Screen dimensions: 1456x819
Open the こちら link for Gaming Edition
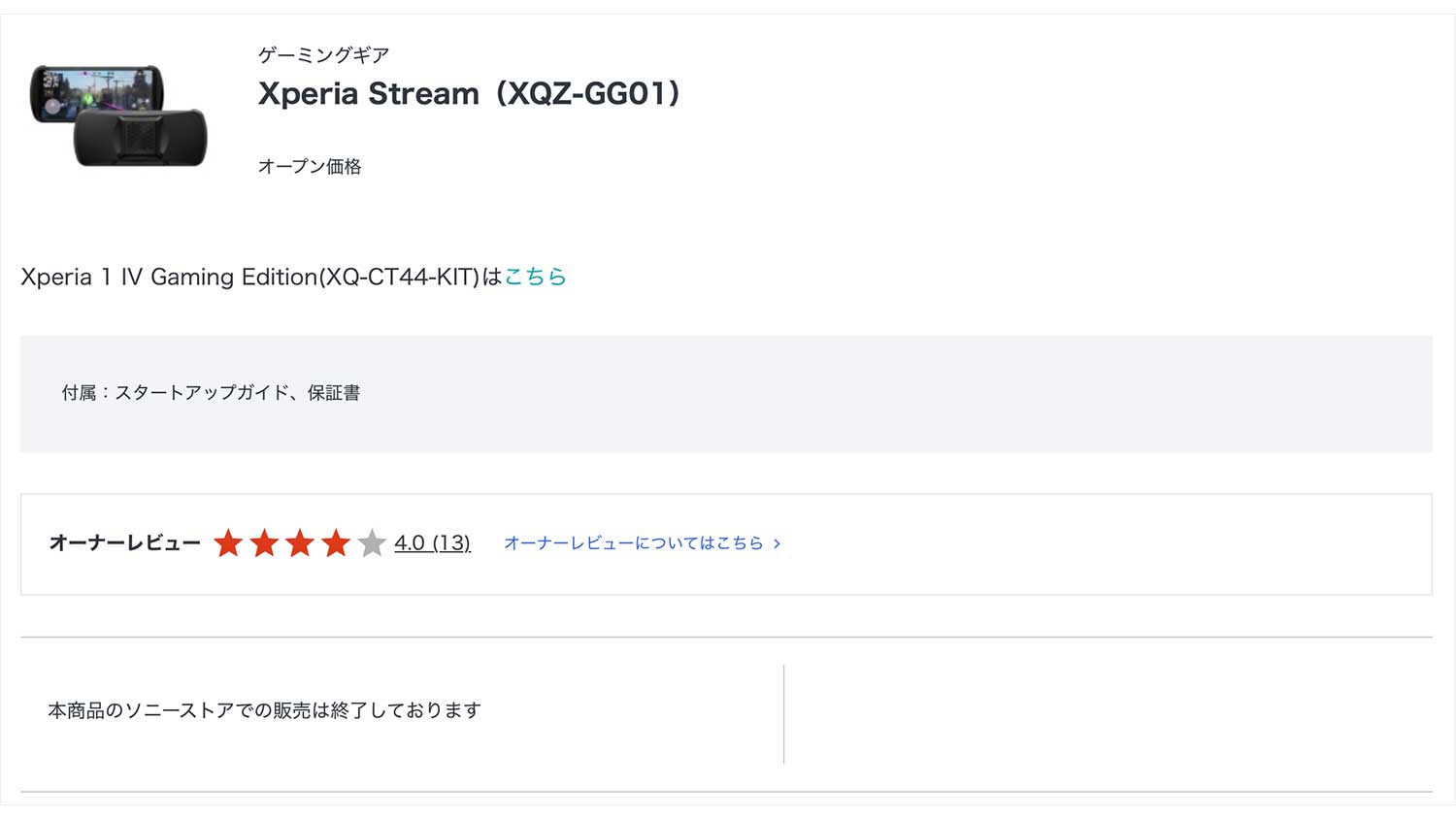(535, 277)
